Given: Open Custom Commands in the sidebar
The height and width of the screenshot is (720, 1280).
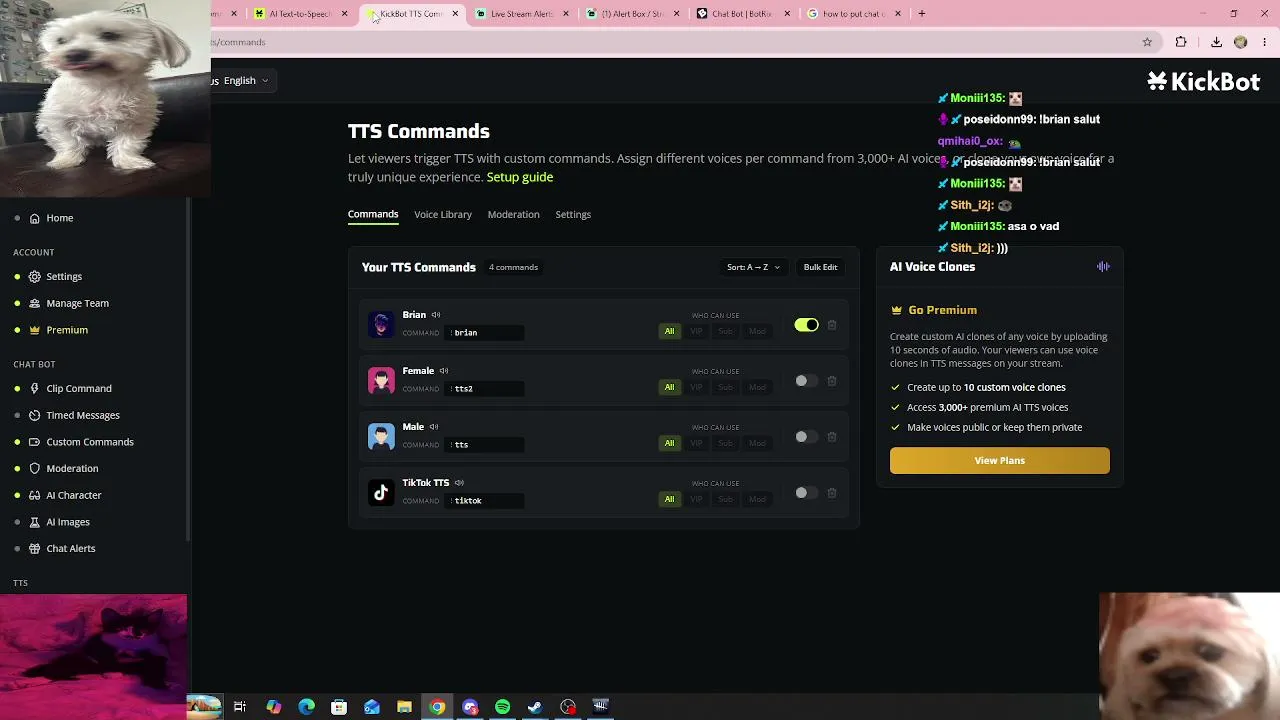Looking at the screenshot, I should (x=90, y=442).
